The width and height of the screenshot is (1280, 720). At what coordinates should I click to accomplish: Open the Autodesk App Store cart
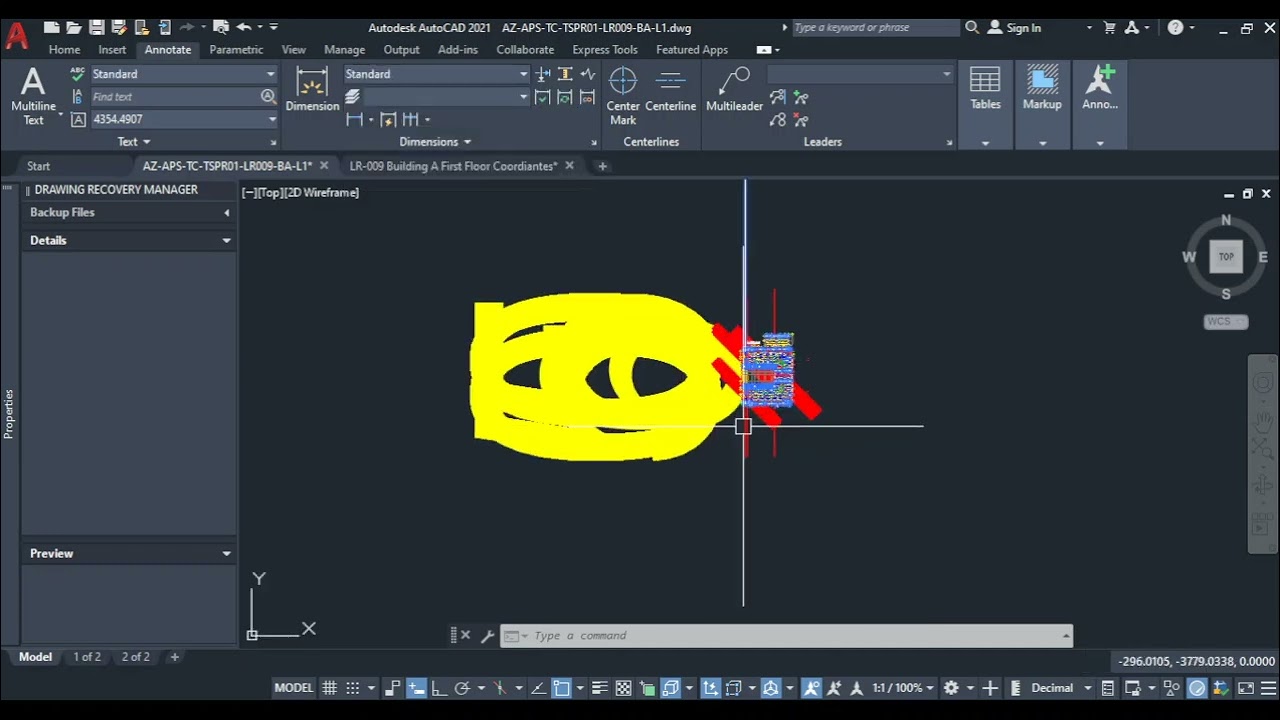click(1109, 28)
